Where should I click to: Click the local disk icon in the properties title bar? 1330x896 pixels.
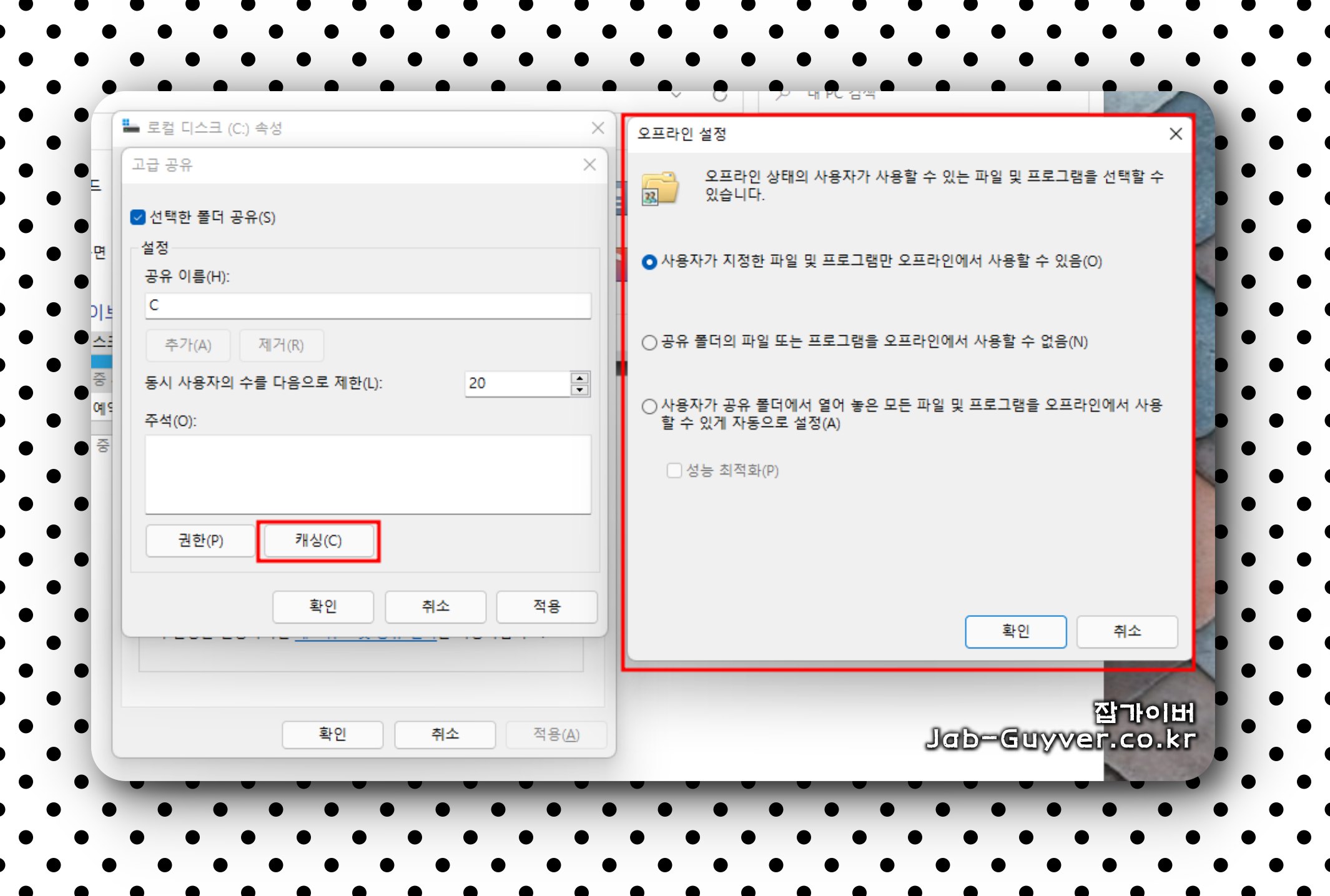(x=131, y=127)
